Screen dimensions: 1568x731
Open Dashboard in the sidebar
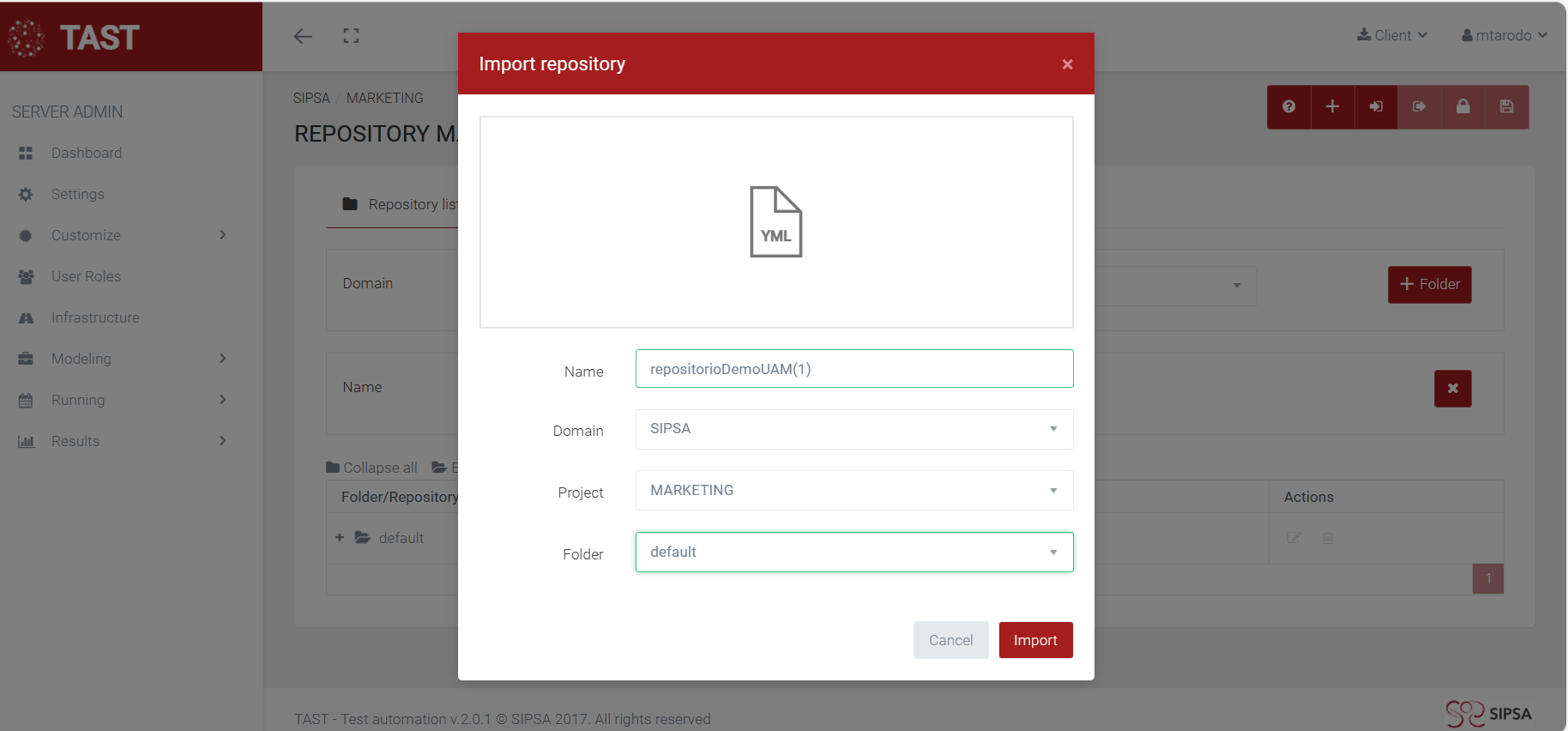pyautogui.click(x=87, y=153)
